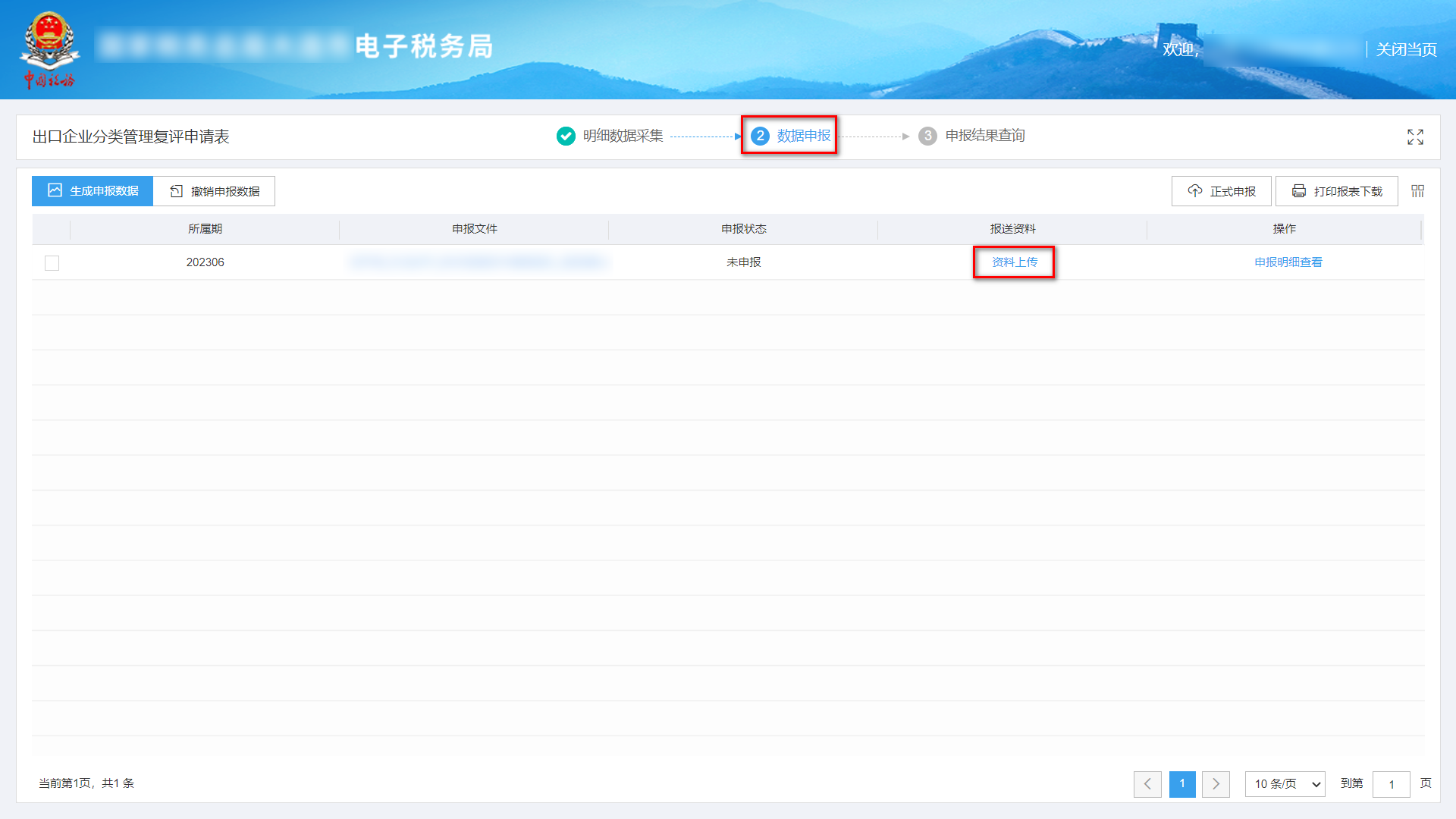Click the 打印报表下载 button
Screen dimensions: 1456x819
[1336, 191]
